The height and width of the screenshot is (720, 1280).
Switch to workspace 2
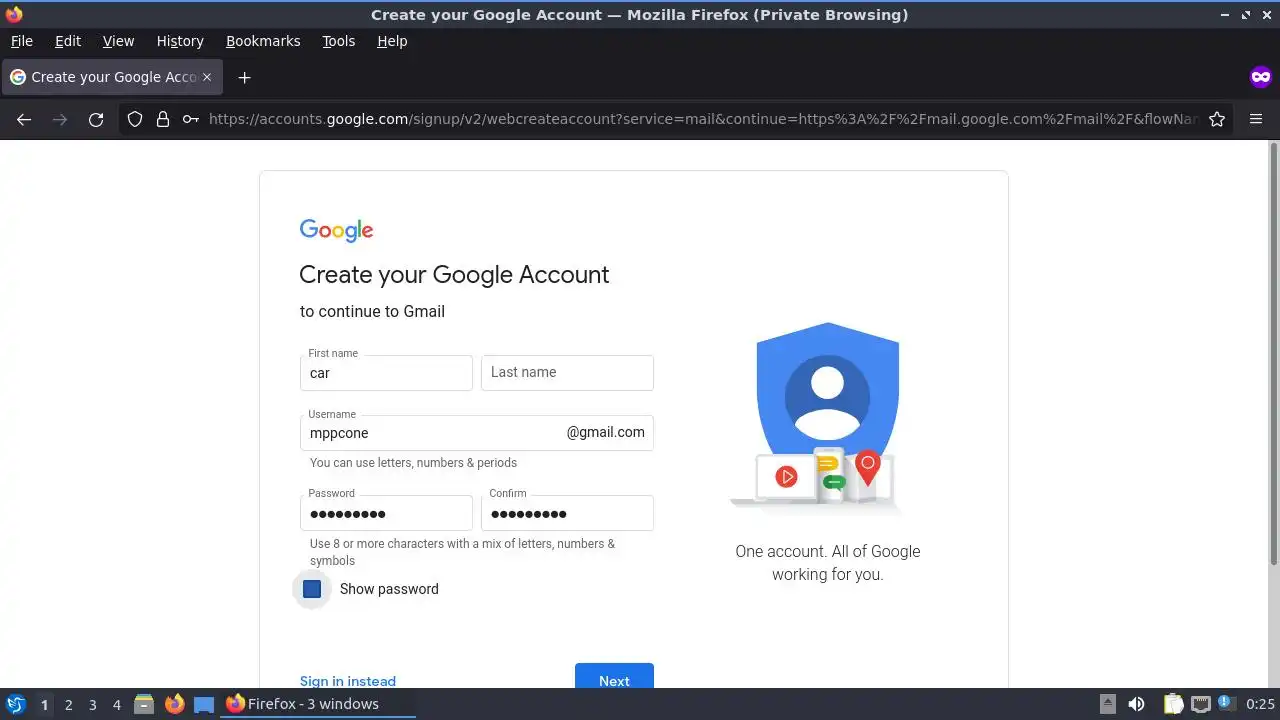coord(68,705)
